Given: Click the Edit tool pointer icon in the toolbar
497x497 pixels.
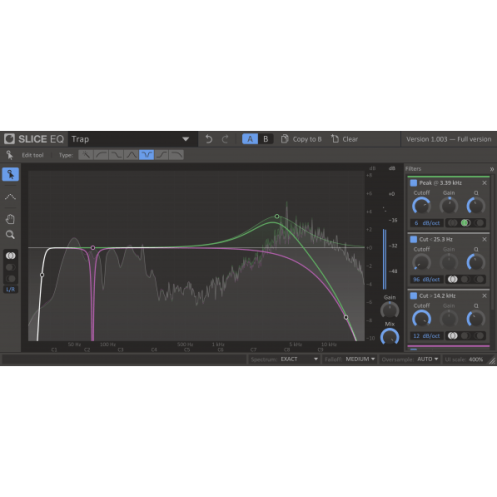Looking at the screenshot, I should [x=9, y=155].
